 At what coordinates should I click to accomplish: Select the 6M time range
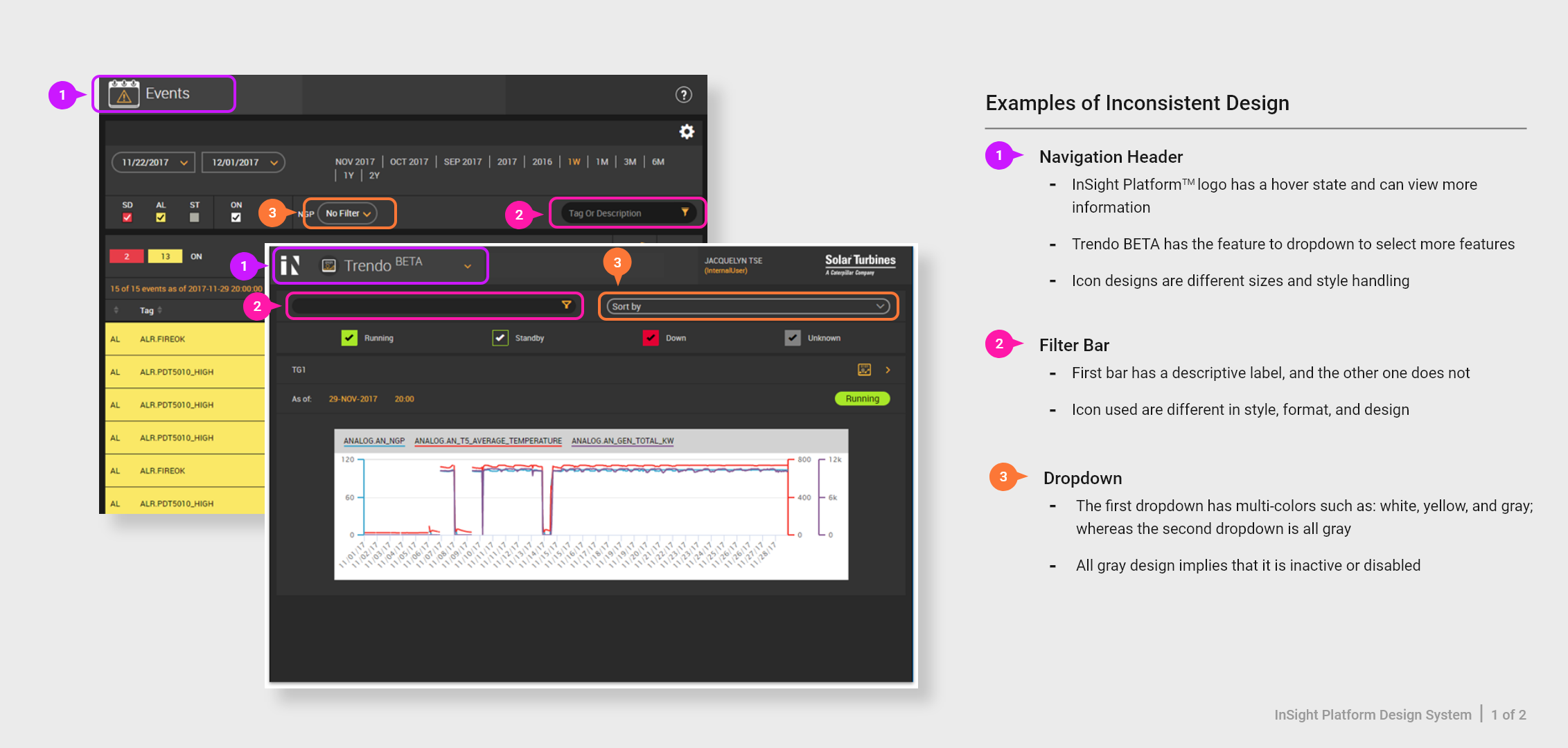pyautogui.click(x=658, y=161)
